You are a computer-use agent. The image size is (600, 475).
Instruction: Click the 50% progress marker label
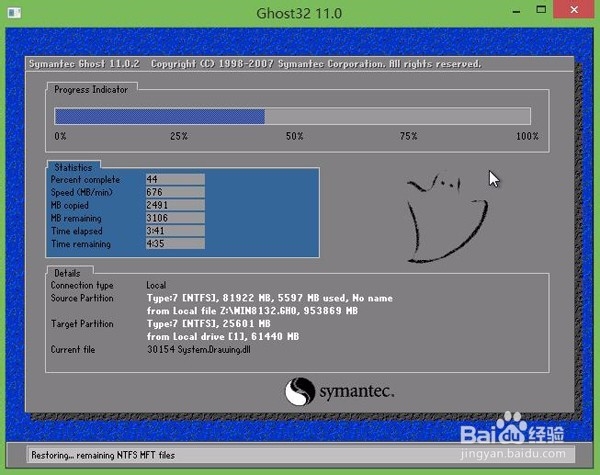pos(295,136)
